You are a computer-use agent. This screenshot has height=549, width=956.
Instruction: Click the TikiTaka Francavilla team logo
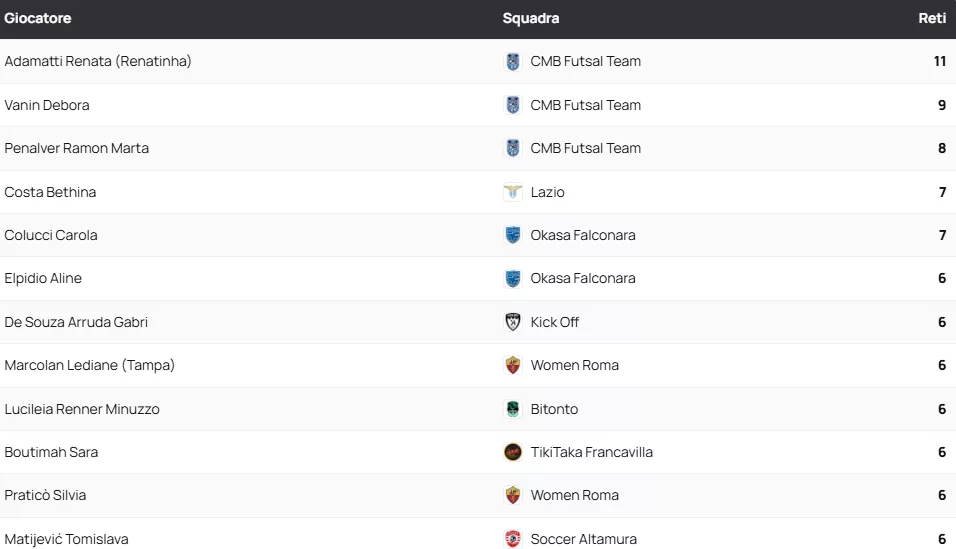pyautogui.click(x=513, y=452)
